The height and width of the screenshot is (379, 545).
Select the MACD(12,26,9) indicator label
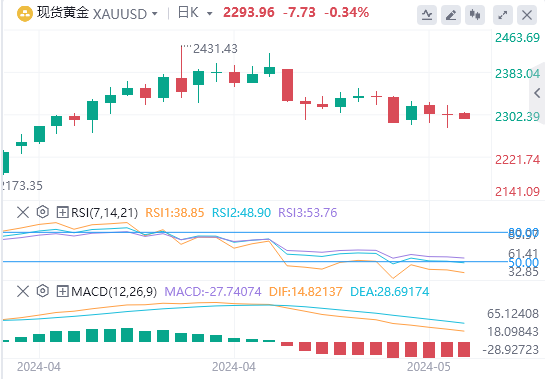point(114,292)
